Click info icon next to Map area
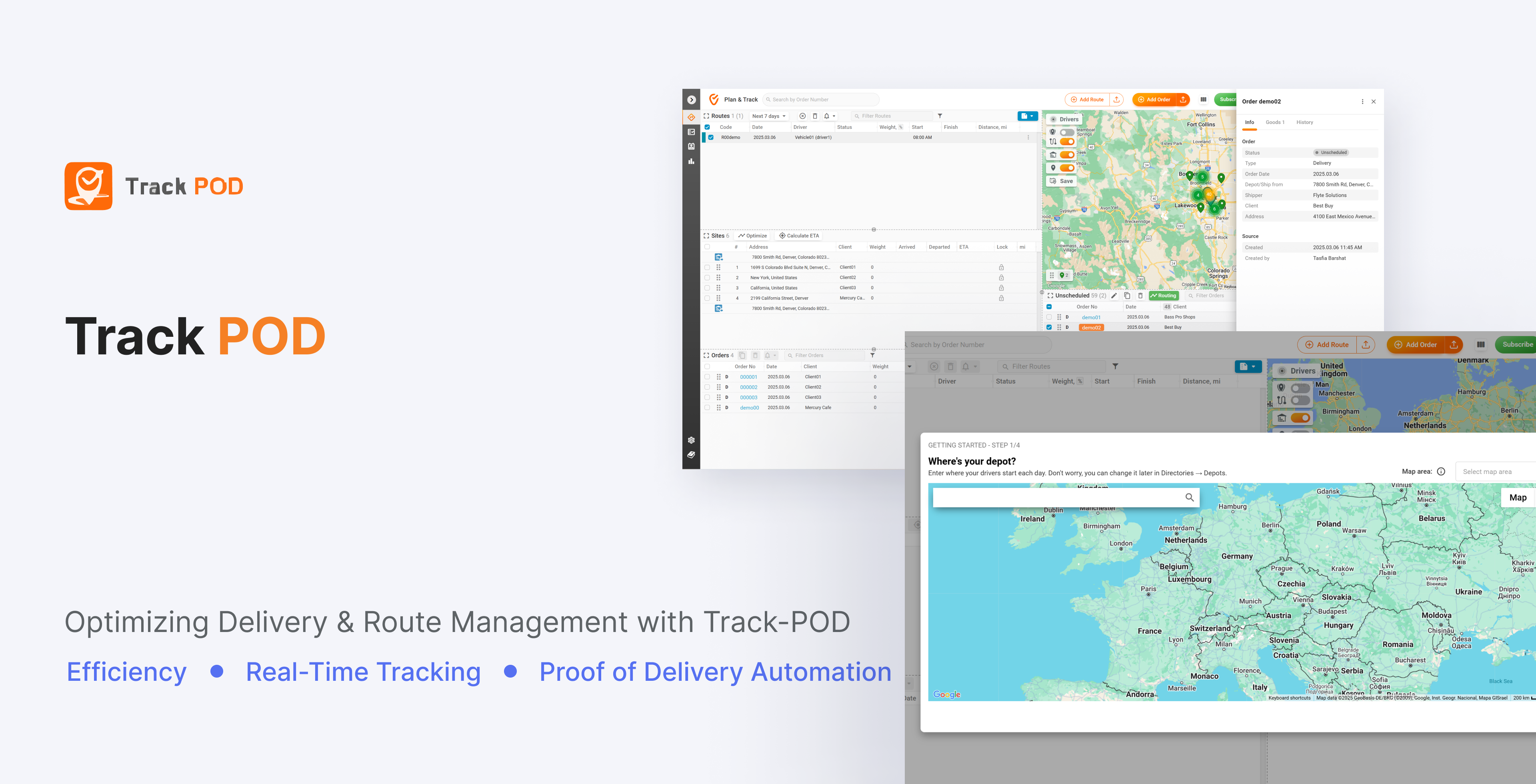This screenshot has width=1536, height=784. click(x=1441, y=472)
